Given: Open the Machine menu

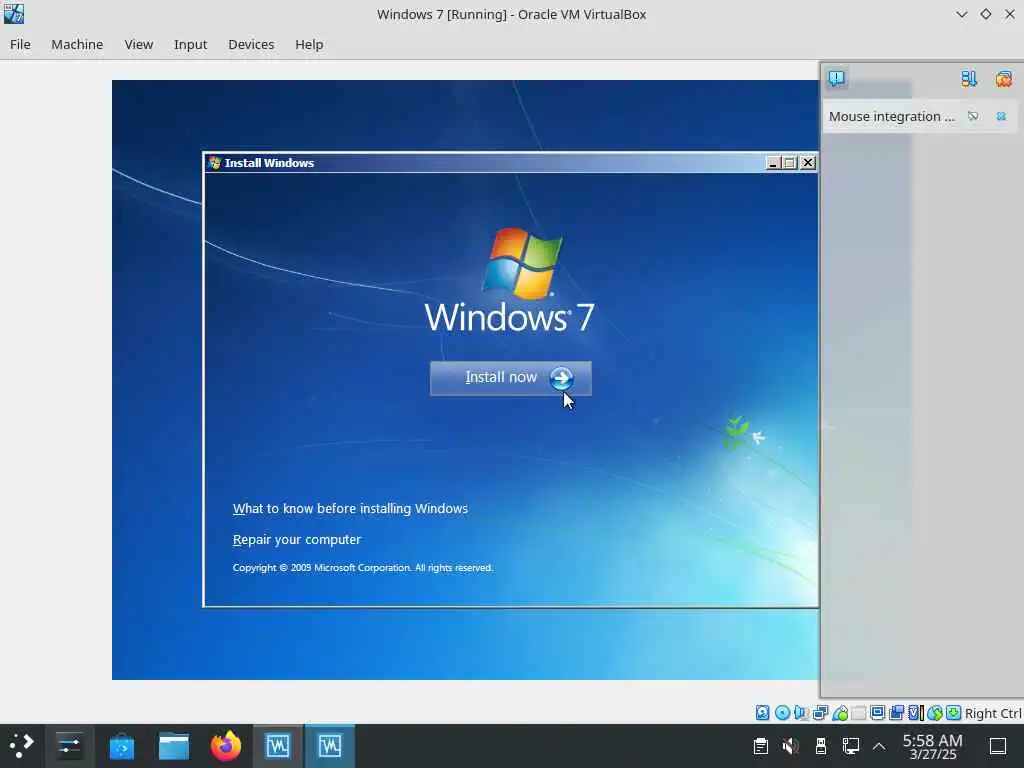Looking at the screenshot, I should [x=77, y=44].
